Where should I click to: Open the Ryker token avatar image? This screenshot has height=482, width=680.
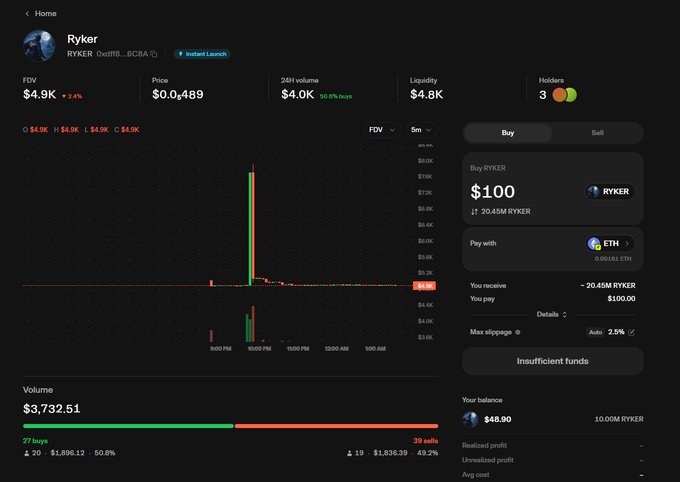point(39,46)
